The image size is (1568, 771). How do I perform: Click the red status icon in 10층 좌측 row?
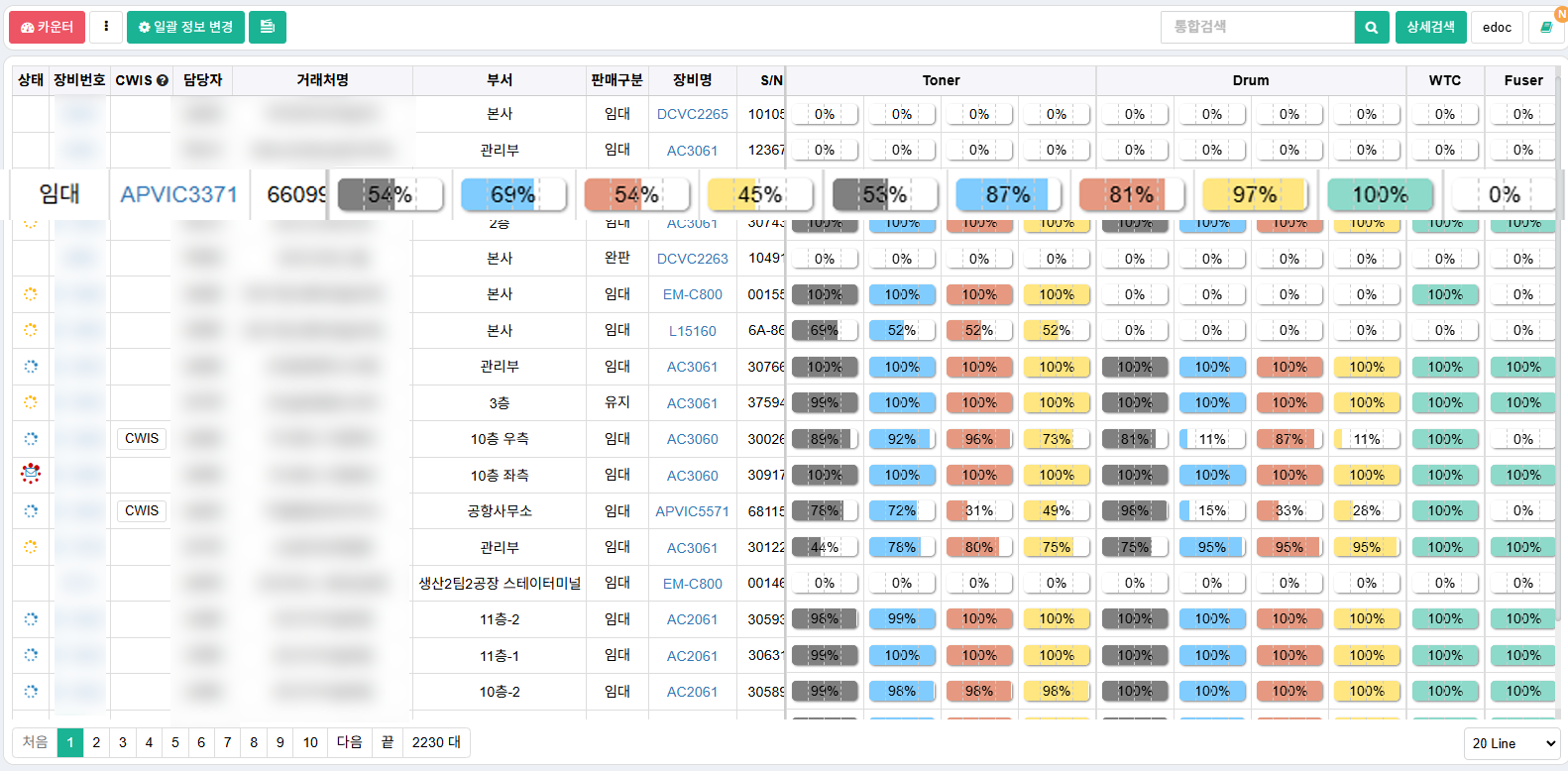pyautogui.click(x=31, y=475)
